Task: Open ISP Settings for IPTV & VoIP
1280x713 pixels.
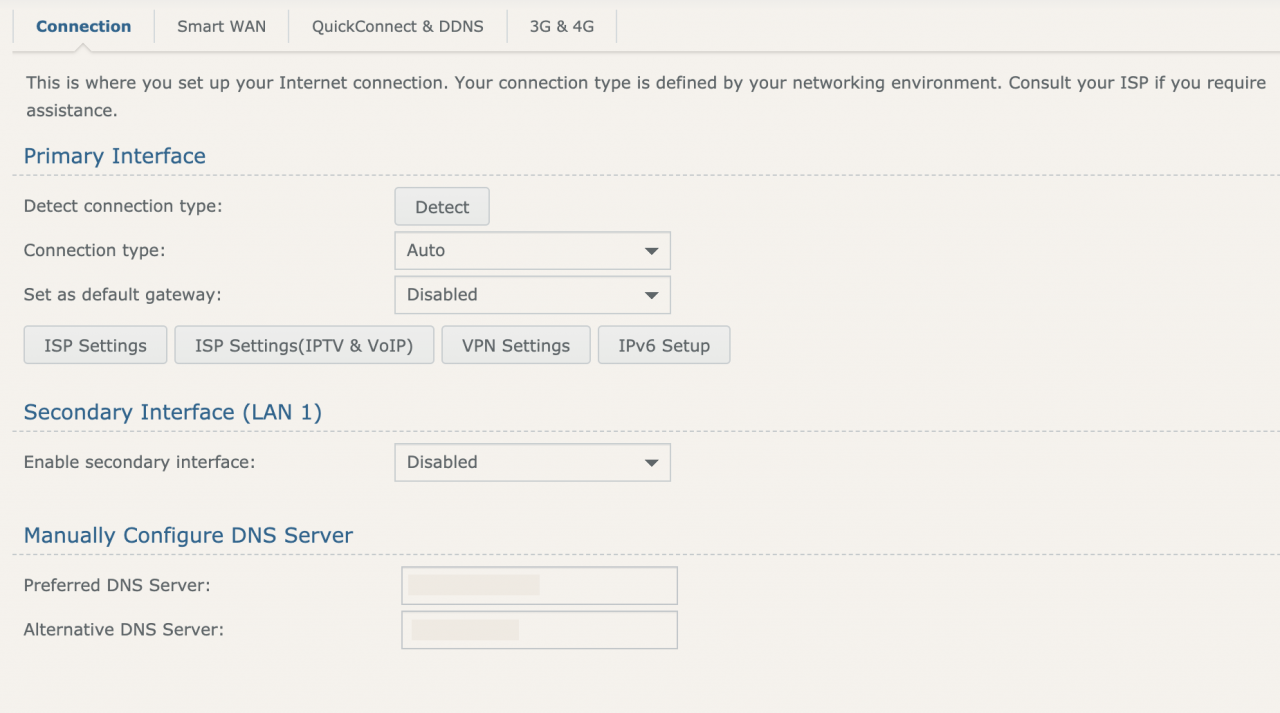Action: pyautogui.click(x=304, y=344)
